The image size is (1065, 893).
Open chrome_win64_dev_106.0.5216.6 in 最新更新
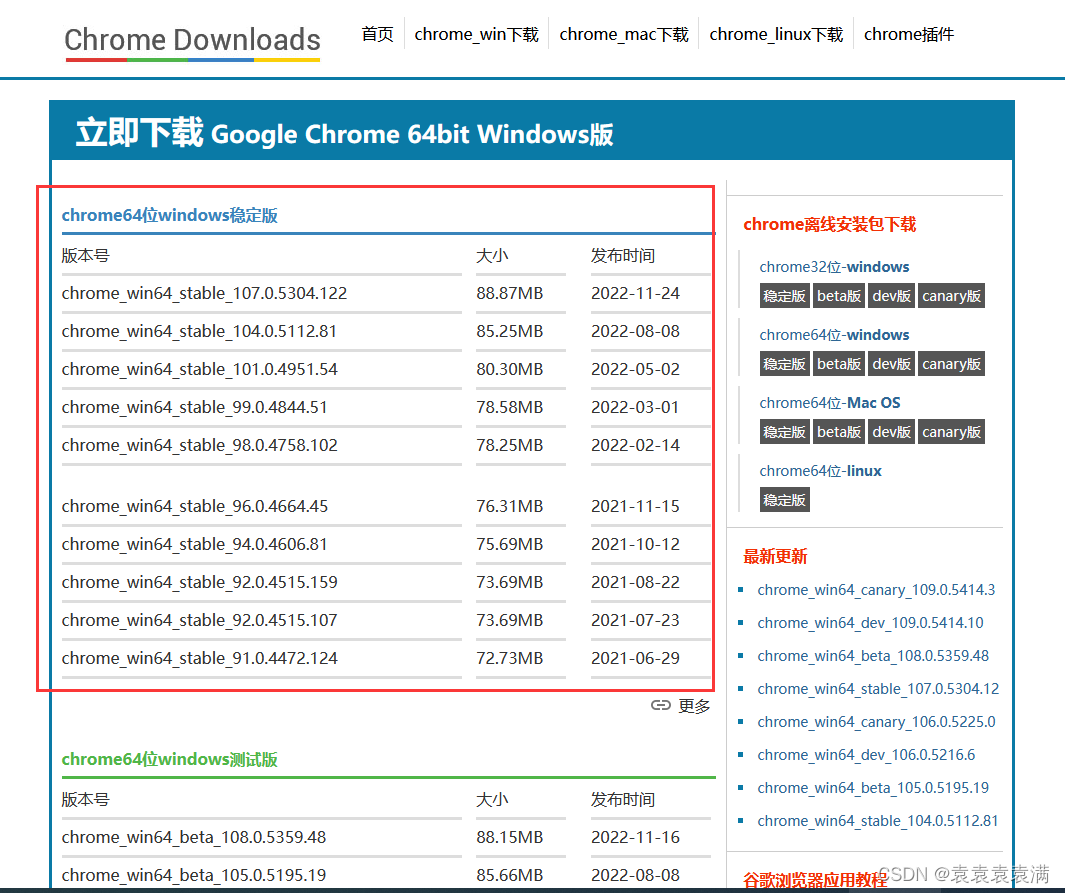tap(866, 754)
